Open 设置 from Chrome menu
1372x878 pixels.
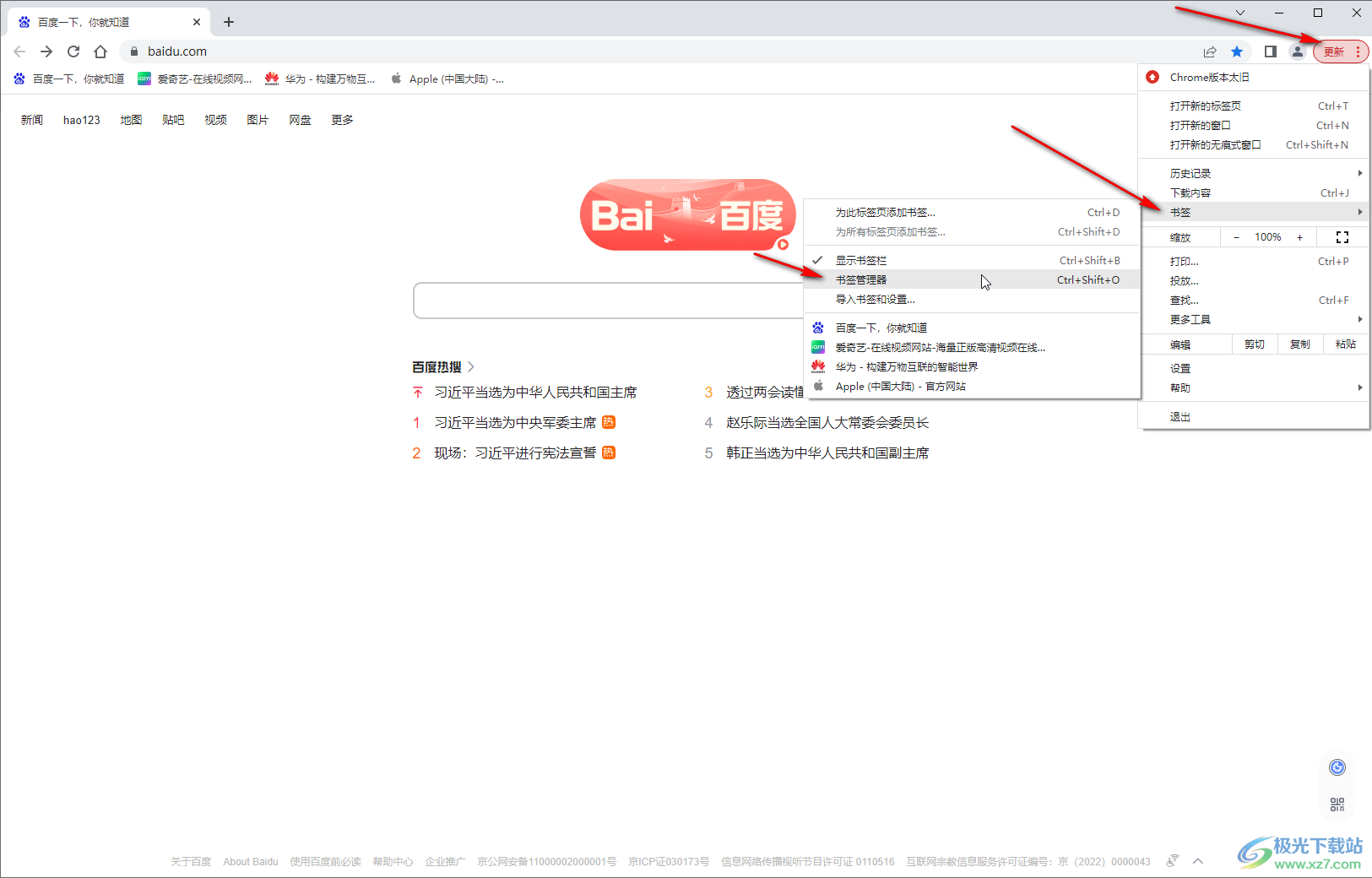[x=1254, y=368]
